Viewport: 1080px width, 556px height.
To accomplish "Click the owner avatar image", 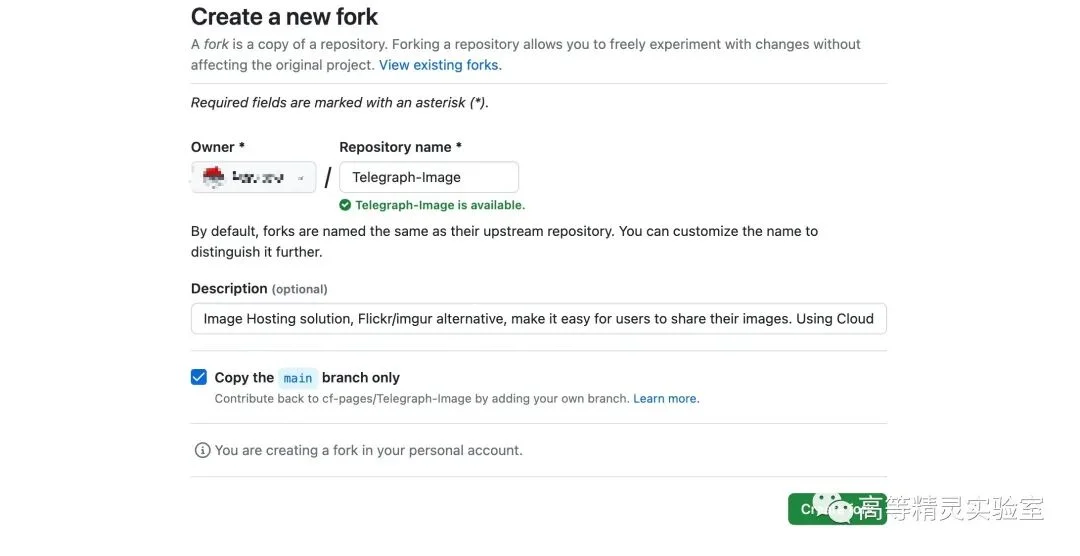I will [x=214, y=177].
